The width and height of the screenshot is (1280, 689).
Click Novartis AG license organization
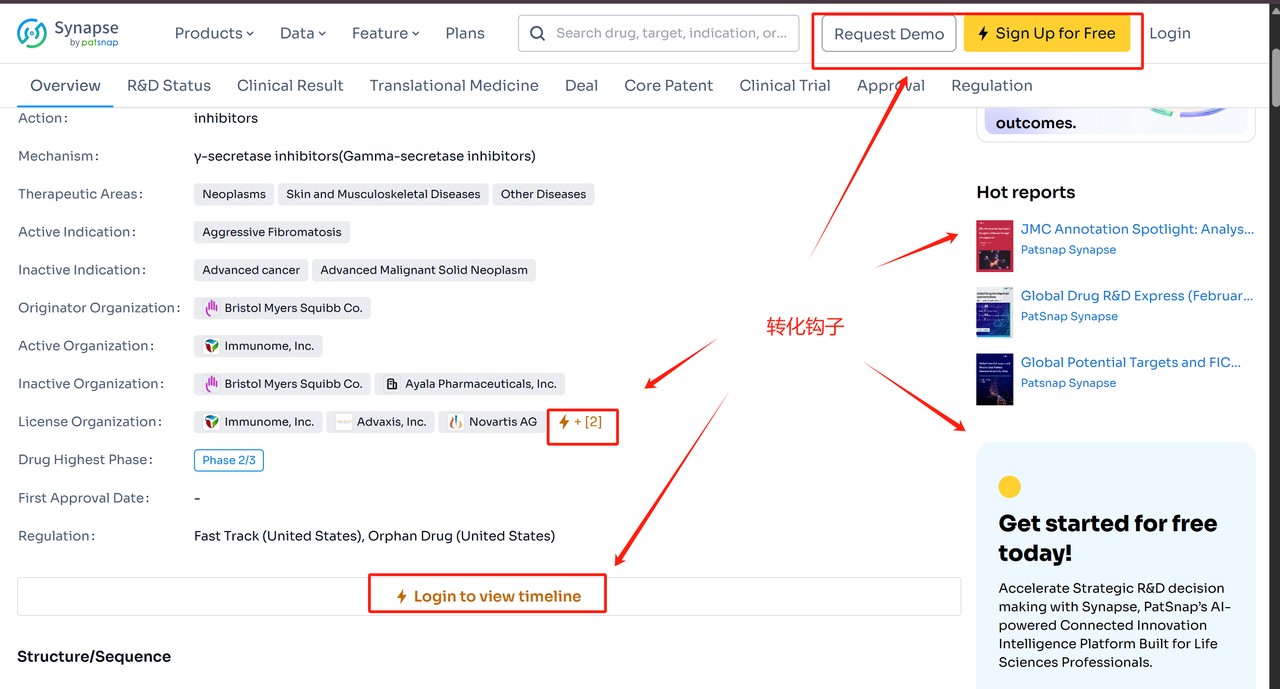[492, 422]
